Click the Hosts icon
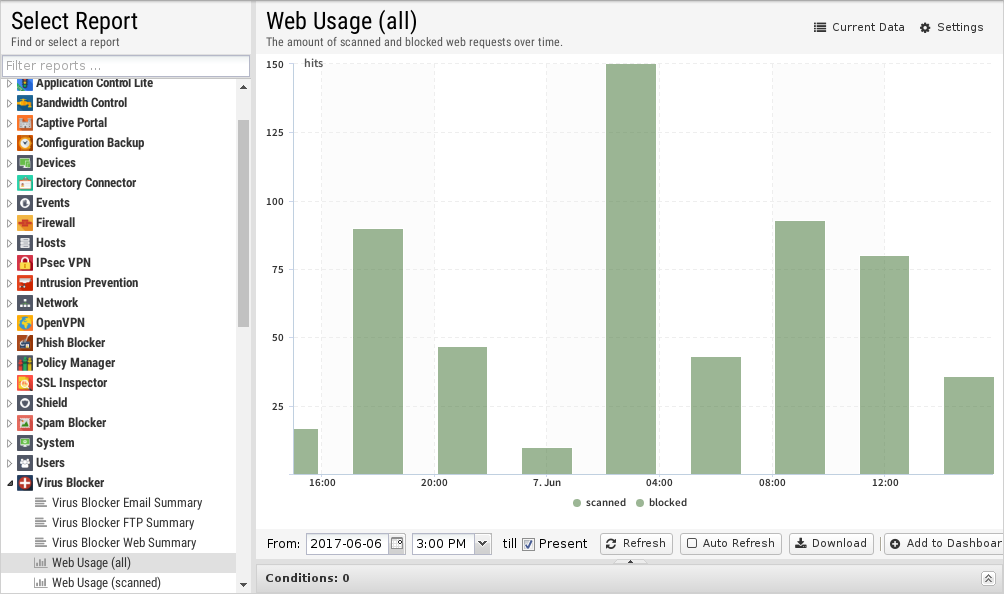Viewport: 1004px width, 594px height. coord(24,243)
